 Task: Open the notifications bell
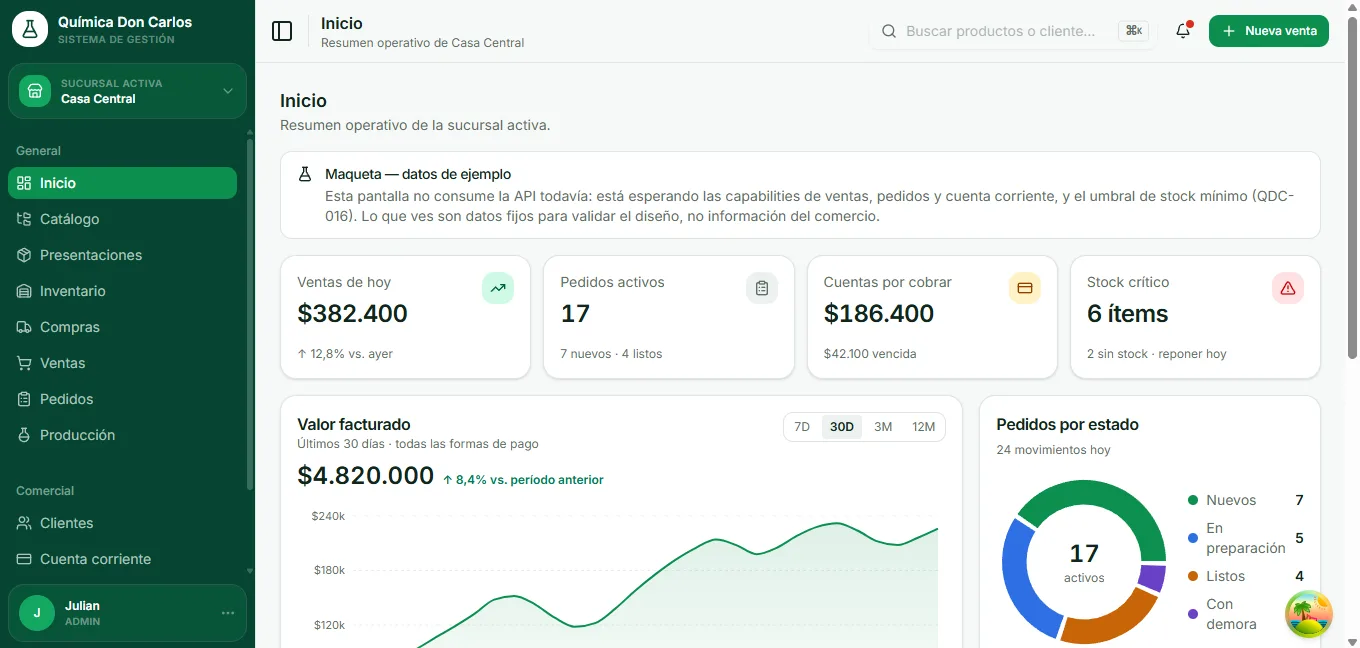(1183, 31)
